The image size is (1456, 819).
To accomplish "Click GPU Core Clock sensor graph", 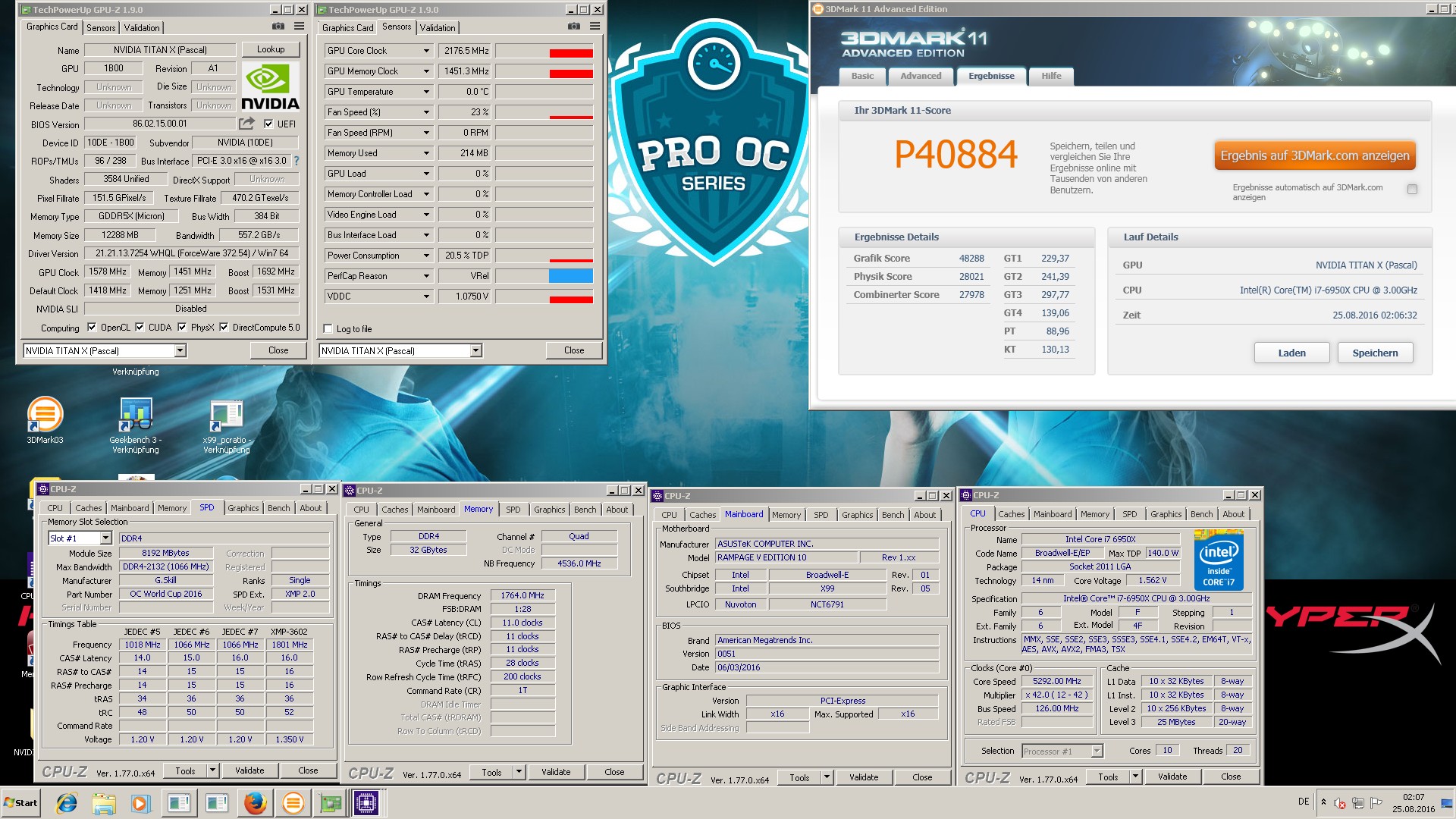I will (x=544, y=51).
